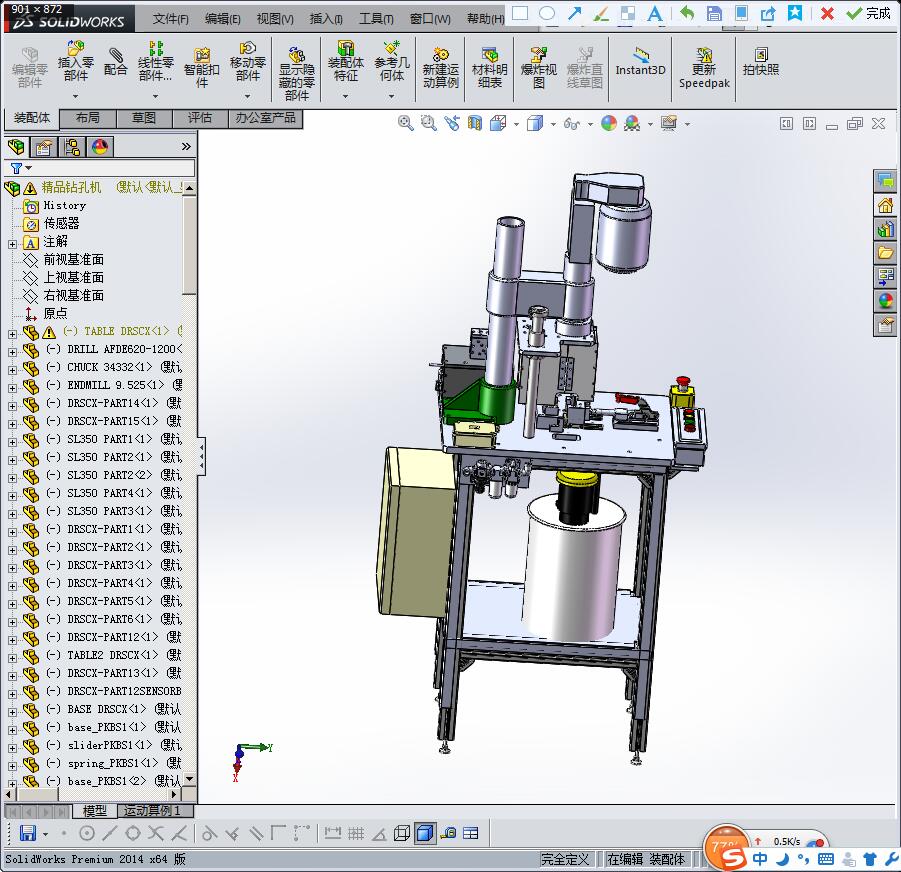Switch to 模型 model tab

[x=94, y=811]
